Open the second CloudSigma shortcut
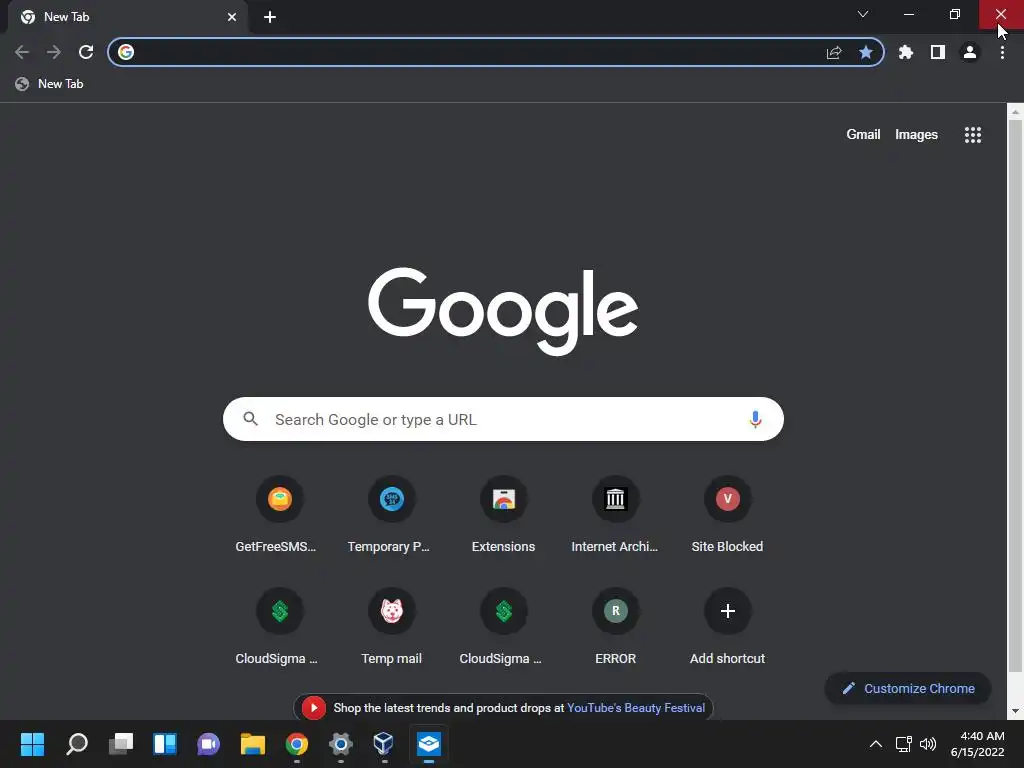Viewport: 1024px width, 768px height. 504,628
